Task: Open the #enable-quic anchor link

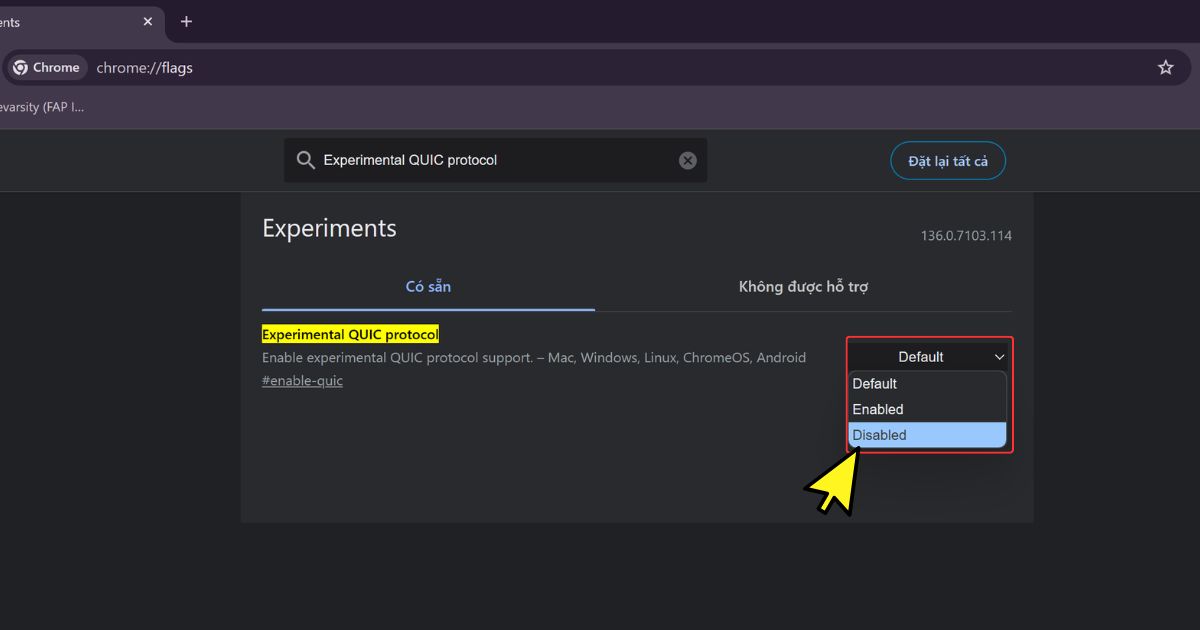Action: tap(302, 381)
